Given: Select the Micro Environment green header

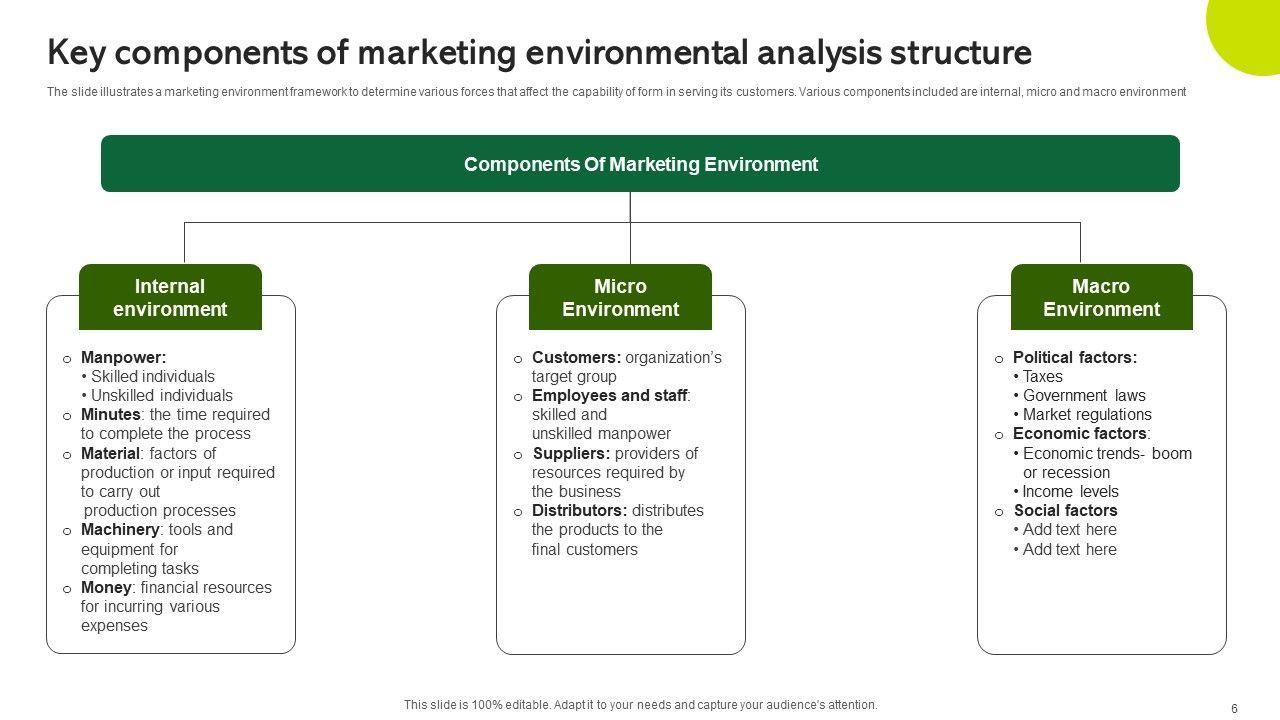Looking at the screenshot, I should pyautogui.click(x=620, y=298).
